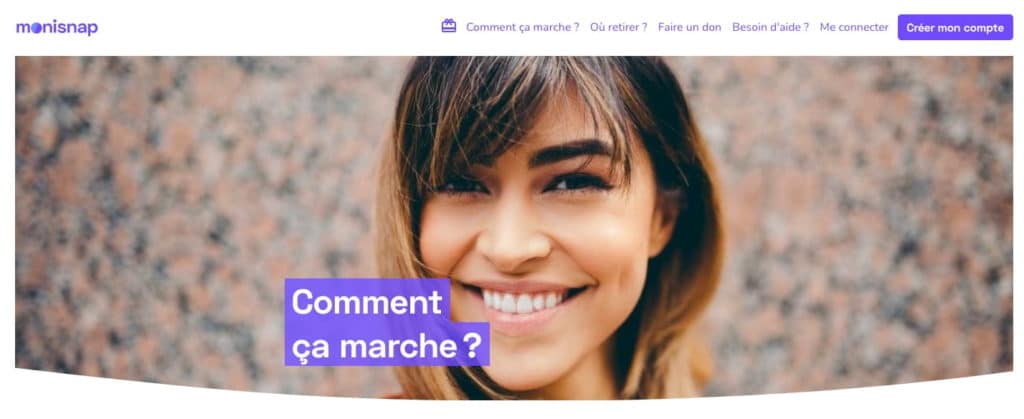Viewport: 1024px width, 419px height.
Task: Click the 'Comment' purple heading block
Action: pyautogui.click(x=367, y=302)
